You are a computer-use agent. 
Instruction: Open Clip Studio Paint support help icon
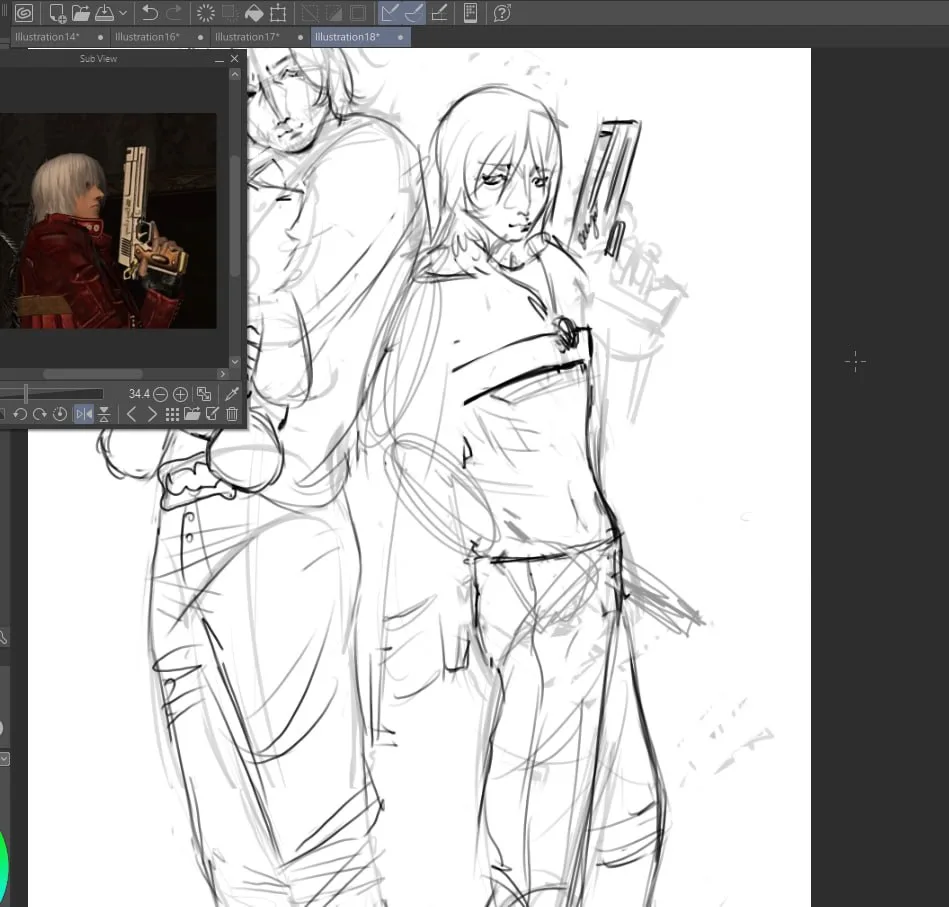pyautogui.click(x=502, y=13)
